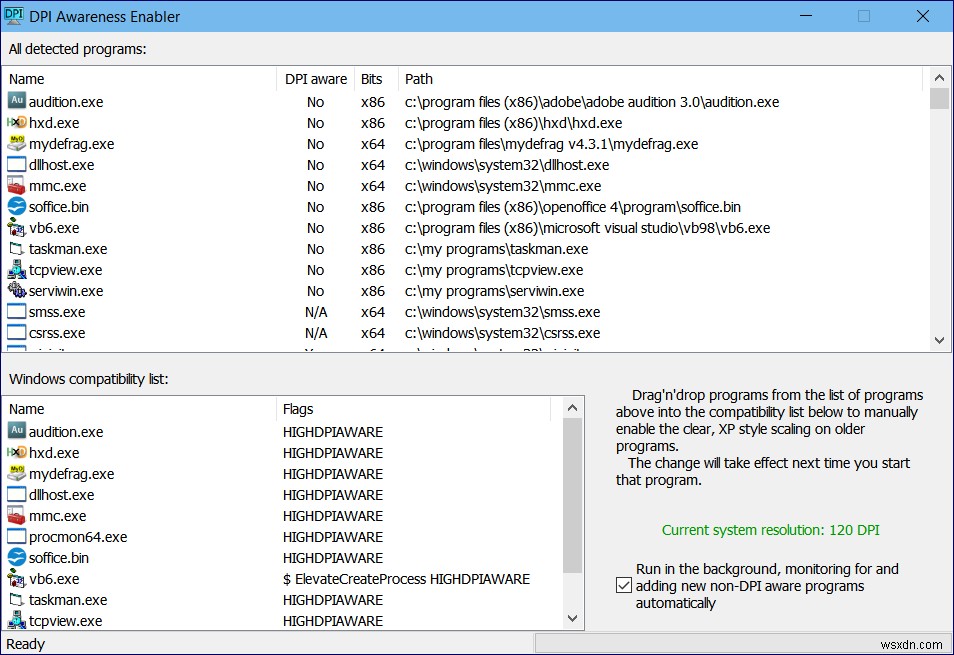Click hxd.exe icon in compatibility list
The height and width of the screenshot is (655, 954).
[16, 452]
